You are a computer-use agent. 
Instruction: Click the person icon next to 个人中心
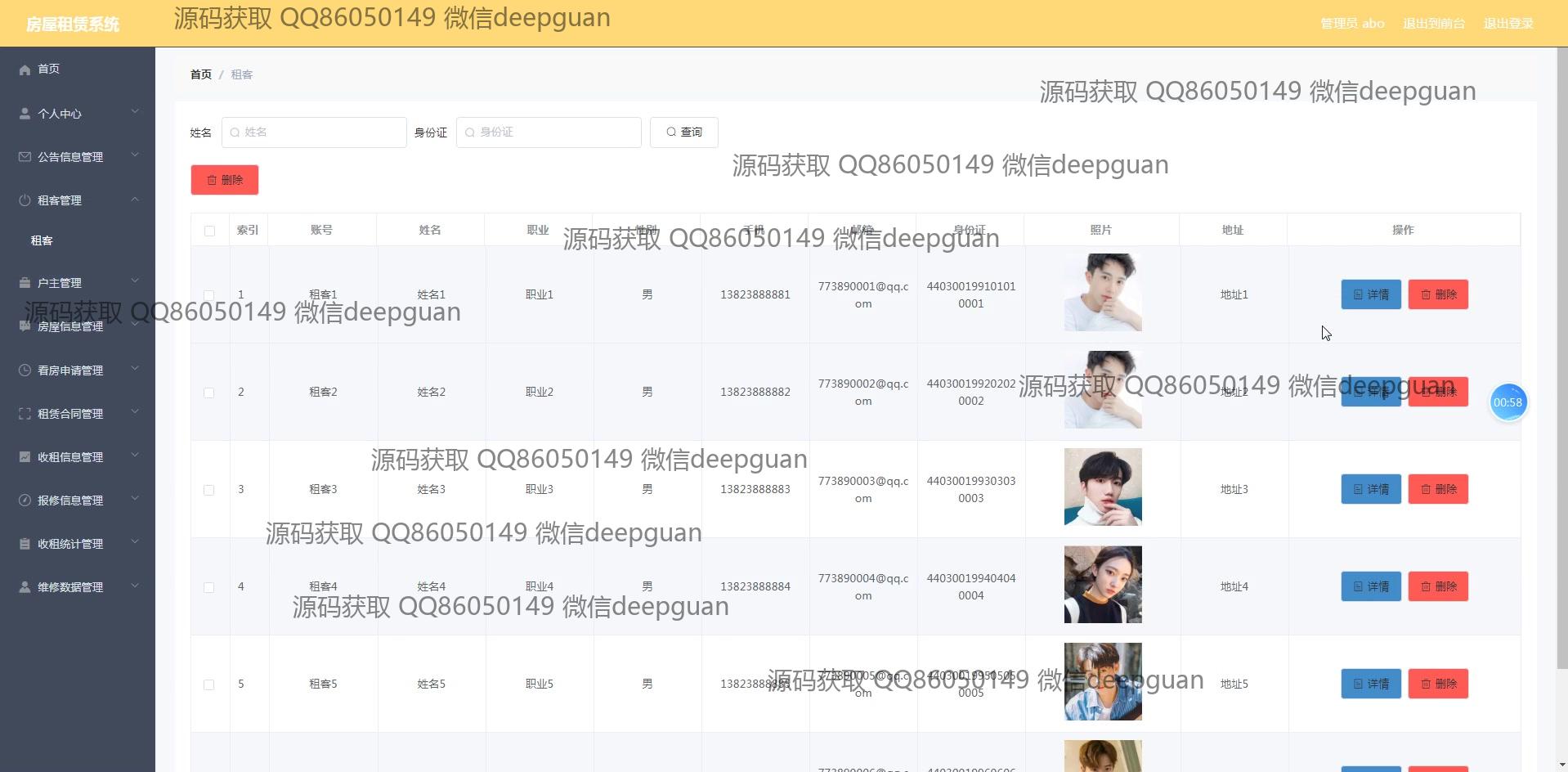[x=25, y=114]
